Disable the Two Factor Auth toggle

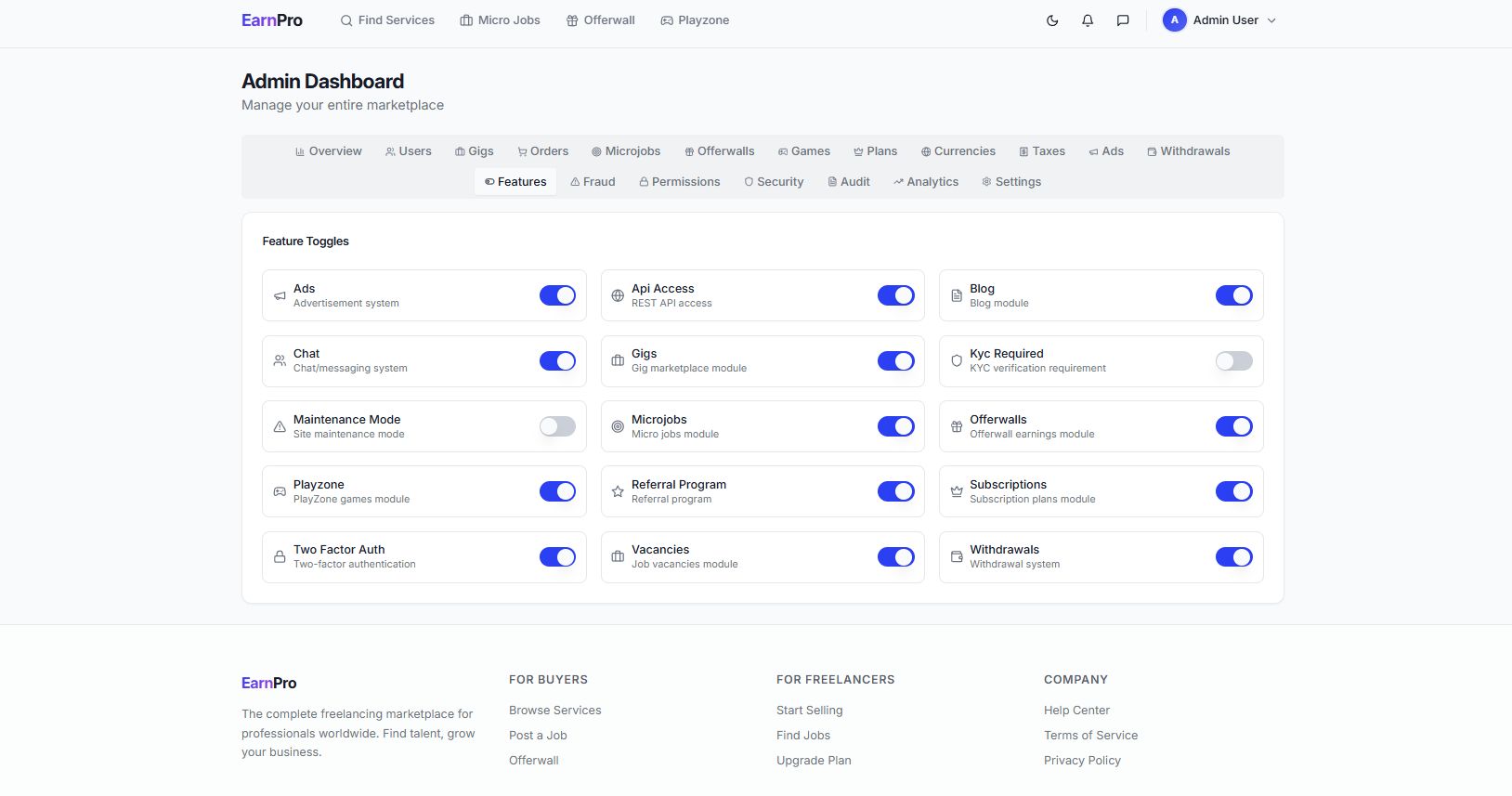[557, 557]
